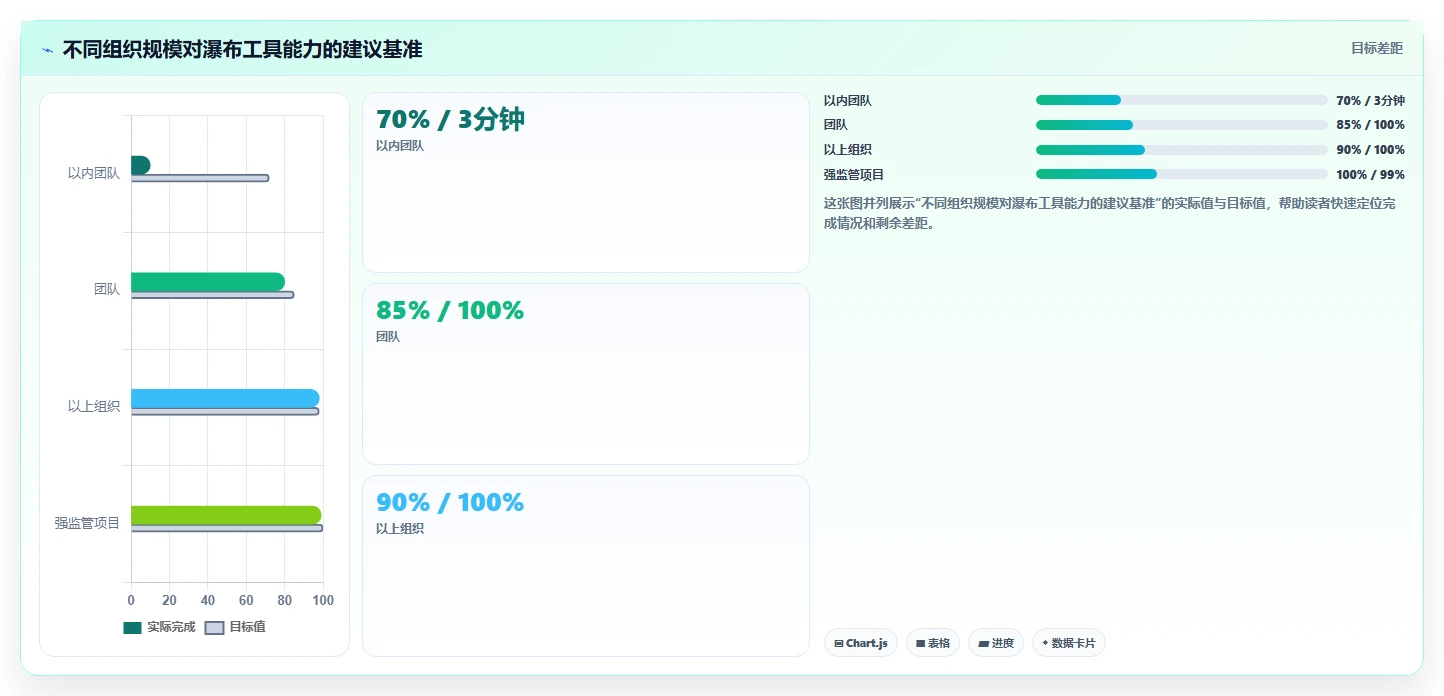
Task: Click the gray target bar for 强监管项目
Action: click(226, 528)
